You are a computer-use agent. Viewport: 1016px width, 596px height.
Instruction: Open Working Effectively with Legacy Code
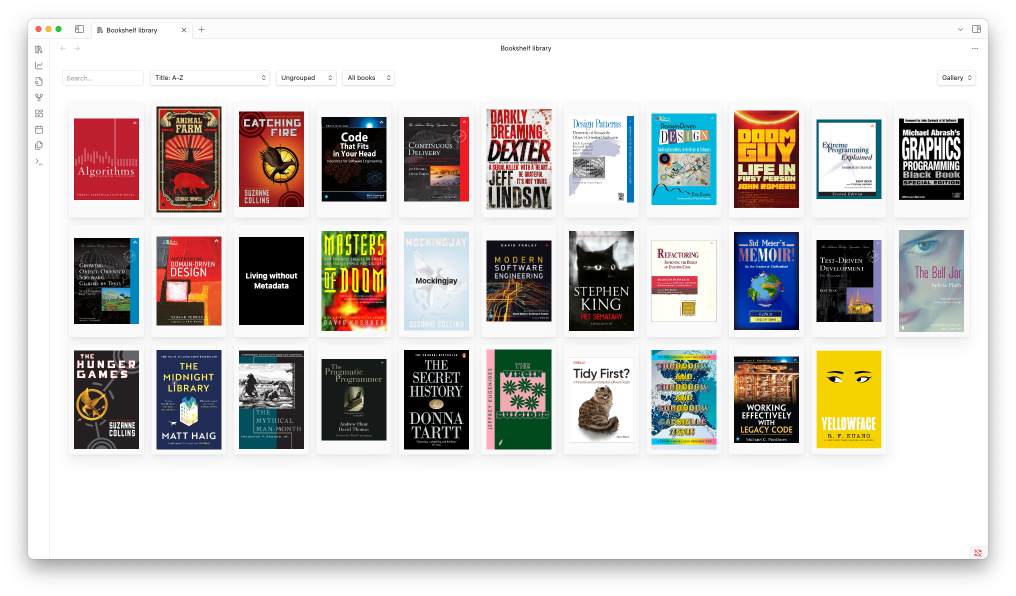click(x=767, y=400)
